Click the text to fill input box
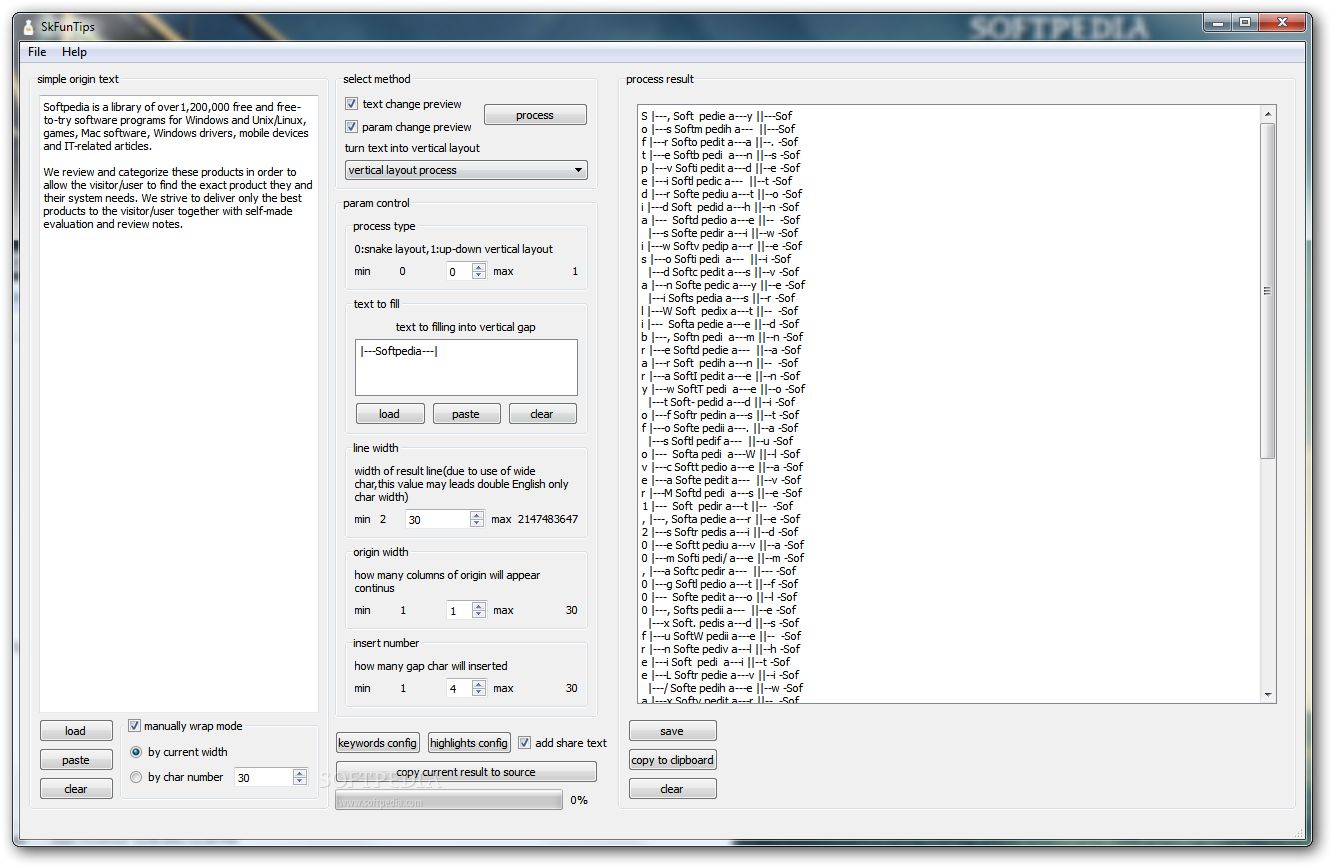 point(466,368)
